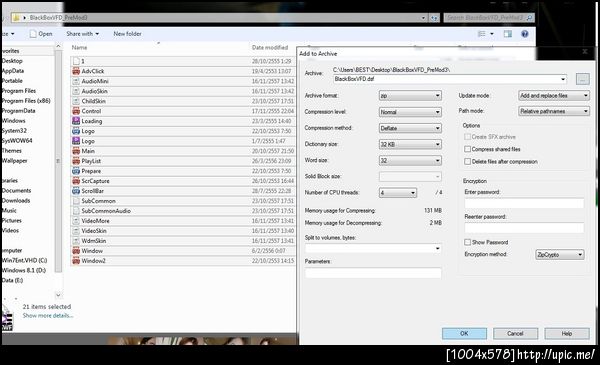Screen dimensions: 600x365
Task: Open Documents in navigation pane
Action: tap(16, 191)
